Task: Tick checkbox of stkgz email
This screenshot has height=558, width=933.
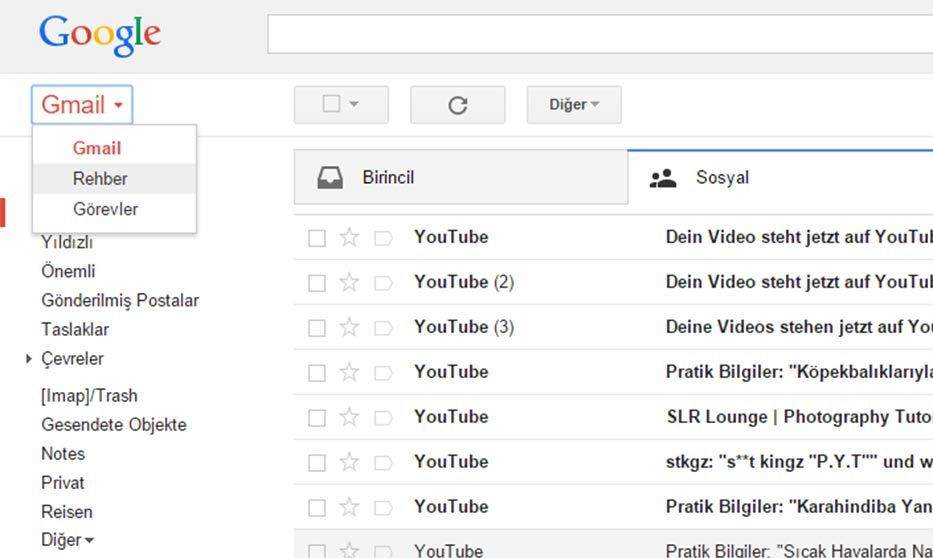Action: [x=317, y=463]
